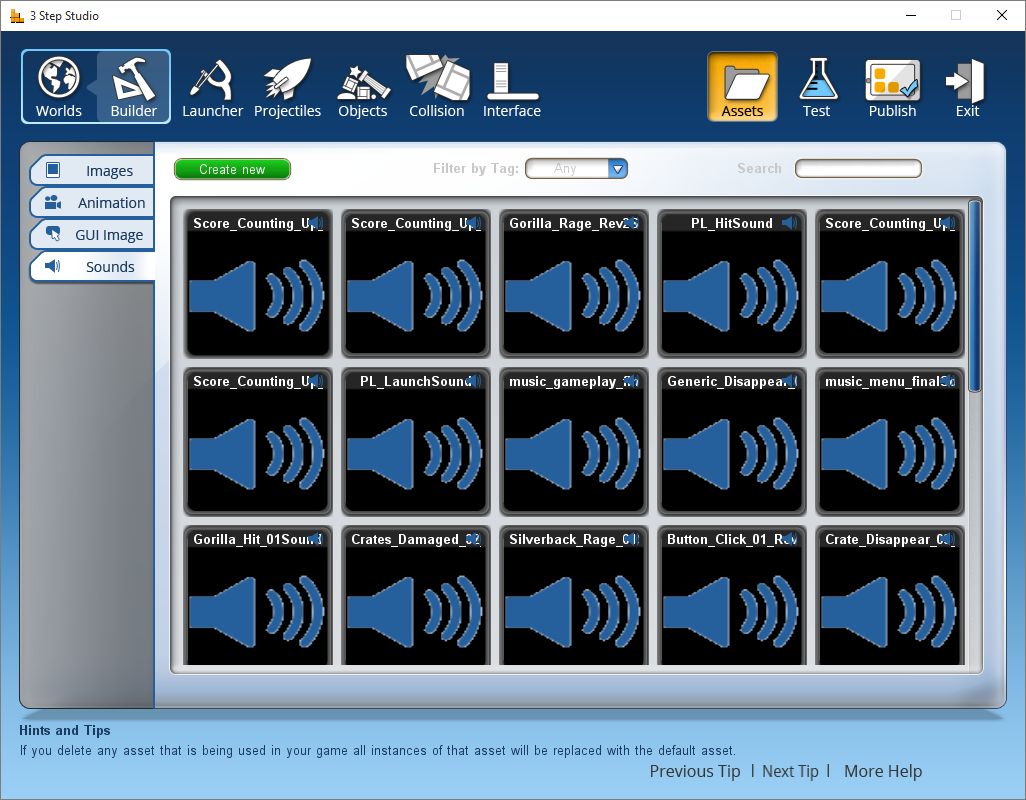Click the Test flask icon
Image resolution: width=1026 pixels, height=800 pixels.
817,79
